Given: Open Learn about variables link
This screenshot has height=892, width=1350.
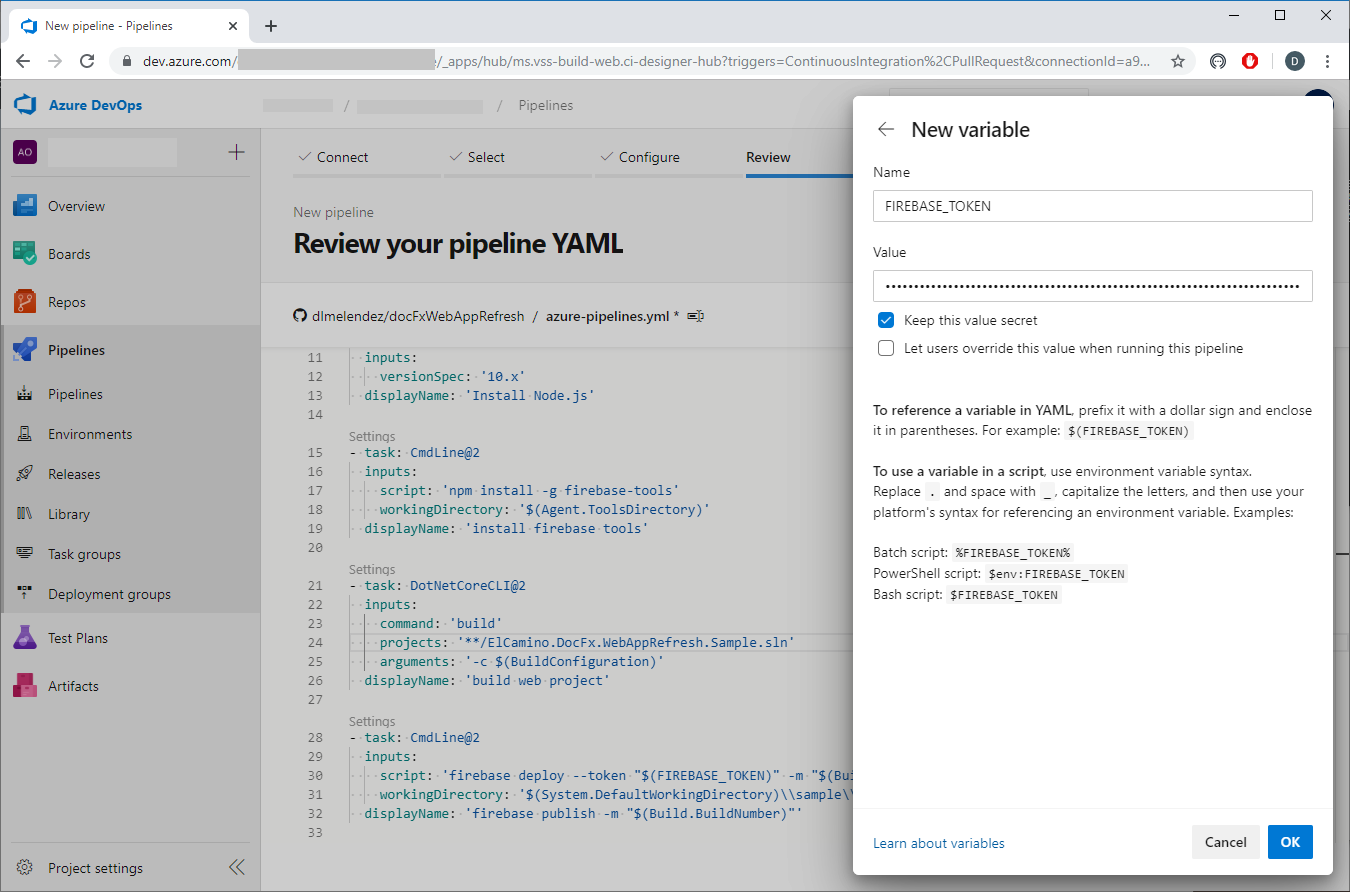Looking at the screenshot, I should pyautogui.click(x=938, y=843).
